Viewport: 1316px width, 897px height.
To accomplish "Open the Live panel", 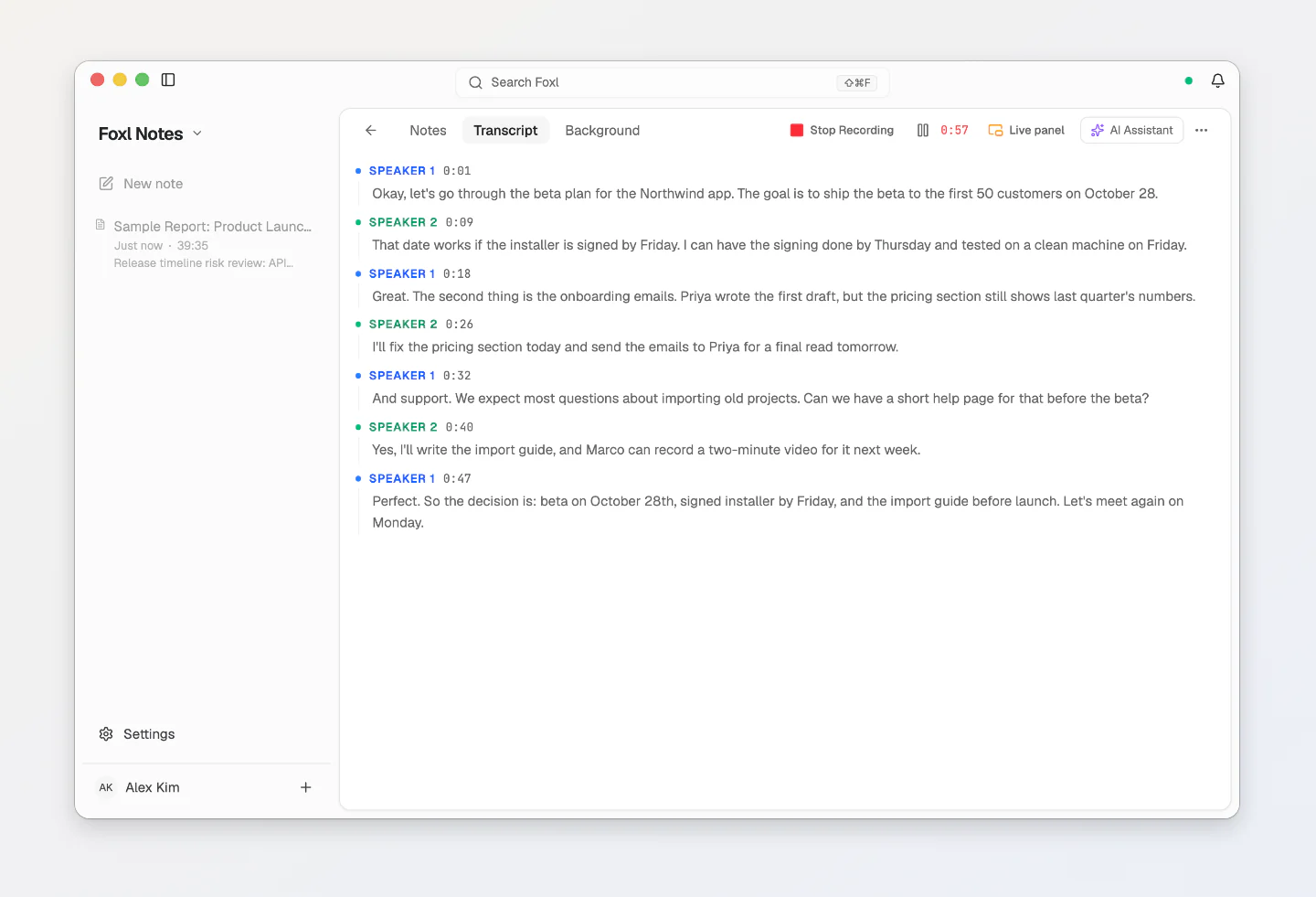I will 1026,130.
